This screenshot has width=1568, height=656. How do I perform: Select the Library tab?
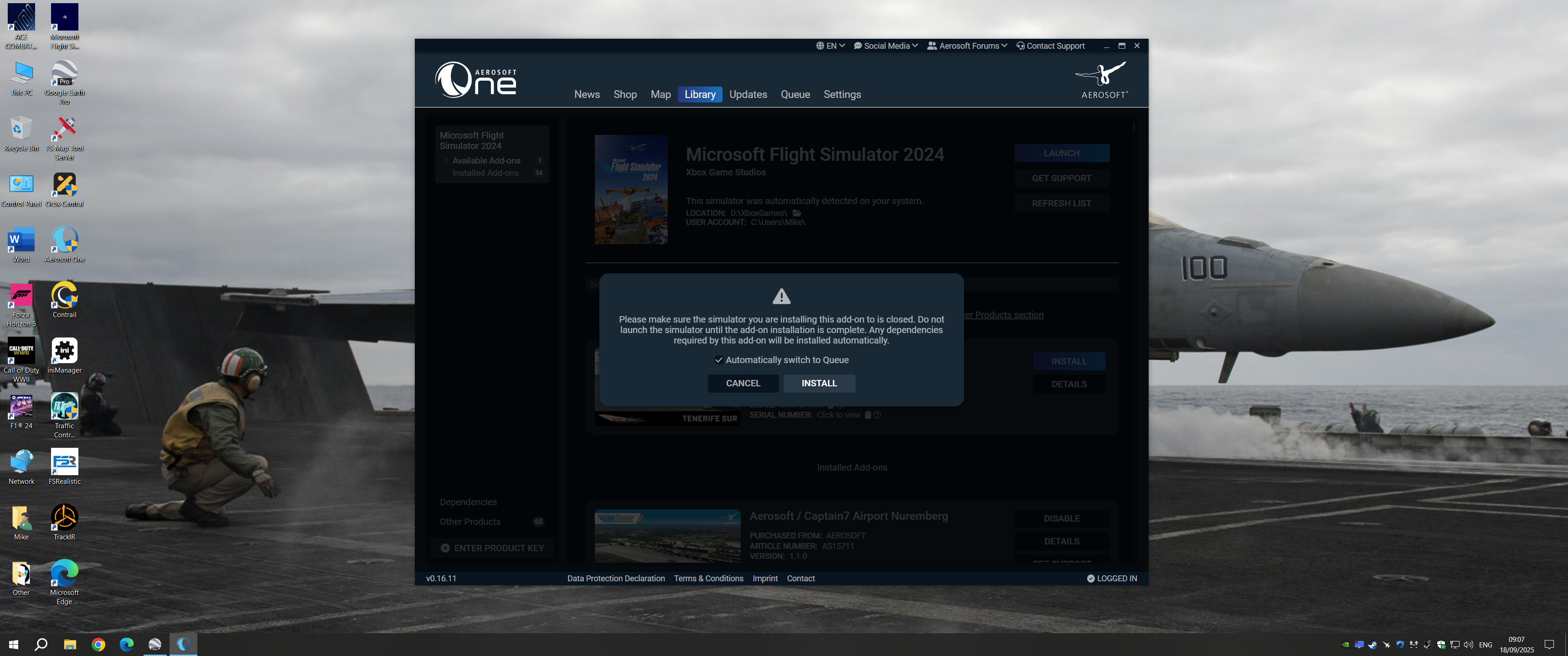point(700,94)
